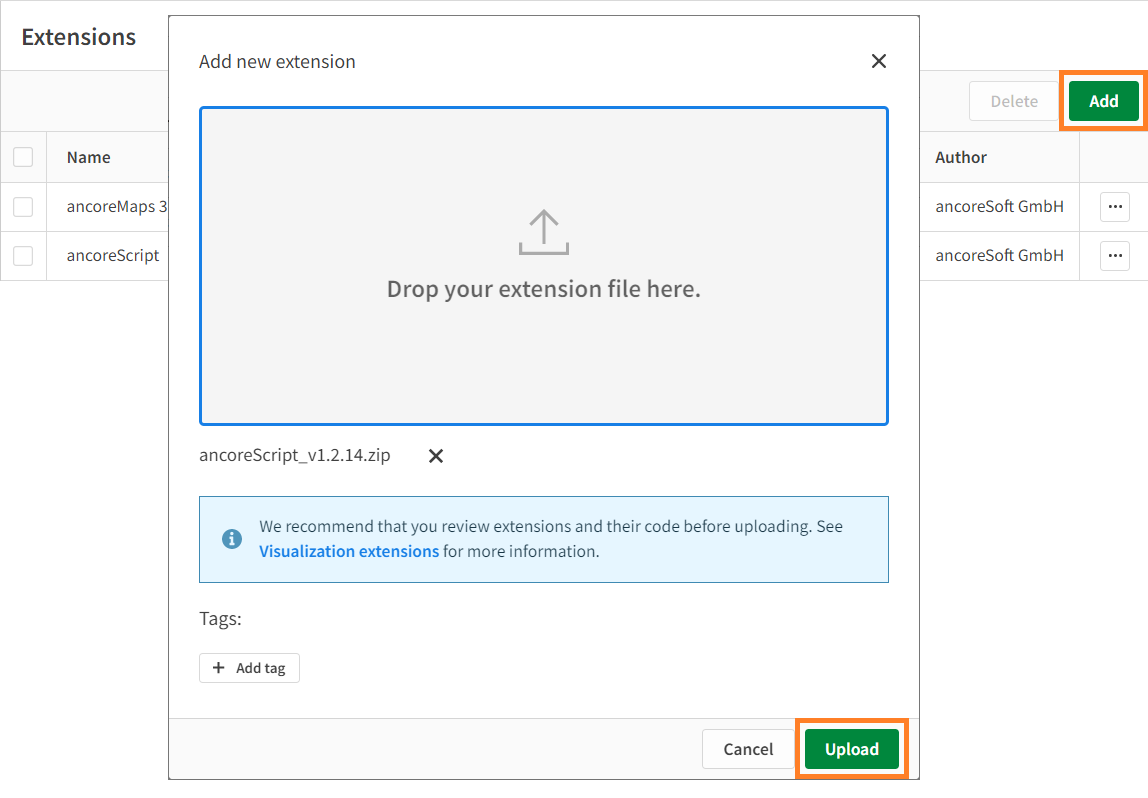The height and width of the screenshot is (798, 1148).
Task: Check the ancoreMaps row checkbox
Action: click(23, 206)
